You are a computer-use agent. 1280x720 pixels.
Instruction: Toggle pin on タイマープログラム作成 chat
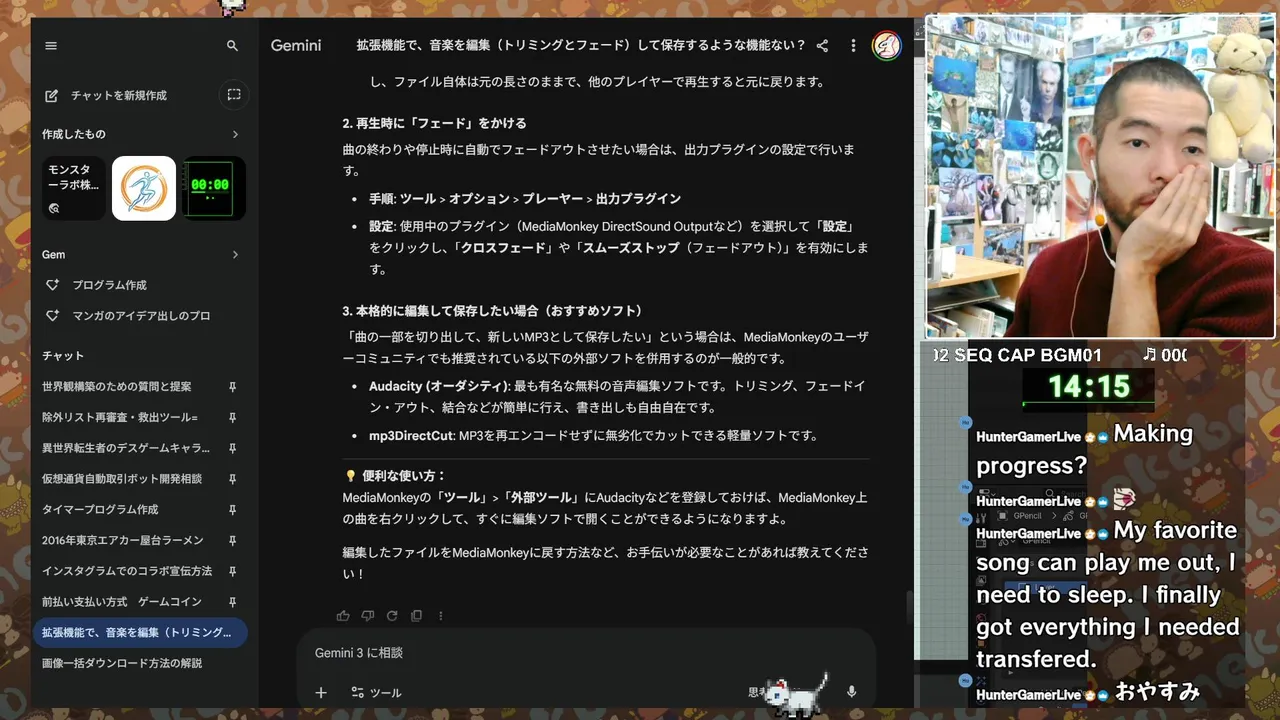pyautogui.click(x=232, y=510)
